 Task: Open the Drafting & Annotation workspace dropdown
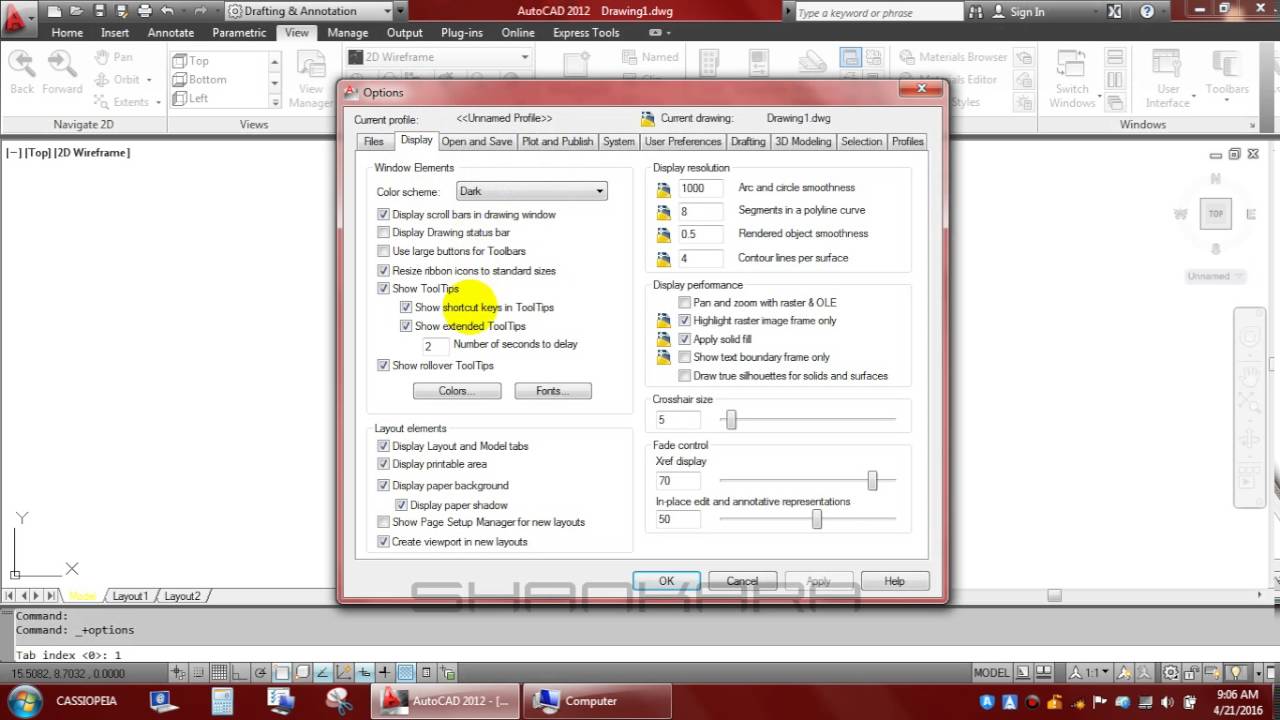pyautogui.click(x=308, y=11)
